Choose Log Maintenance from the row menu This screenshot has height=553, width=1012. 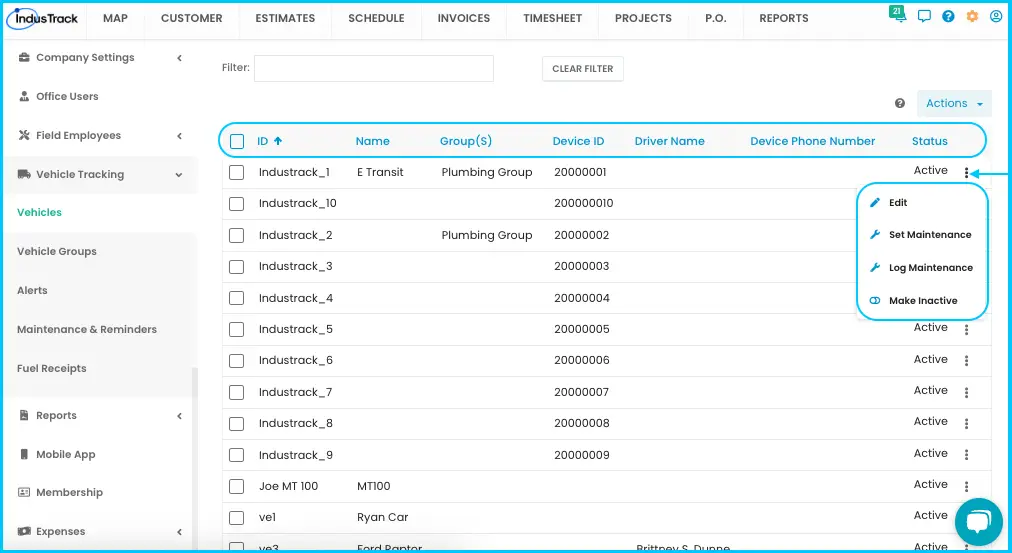(922, 268)
